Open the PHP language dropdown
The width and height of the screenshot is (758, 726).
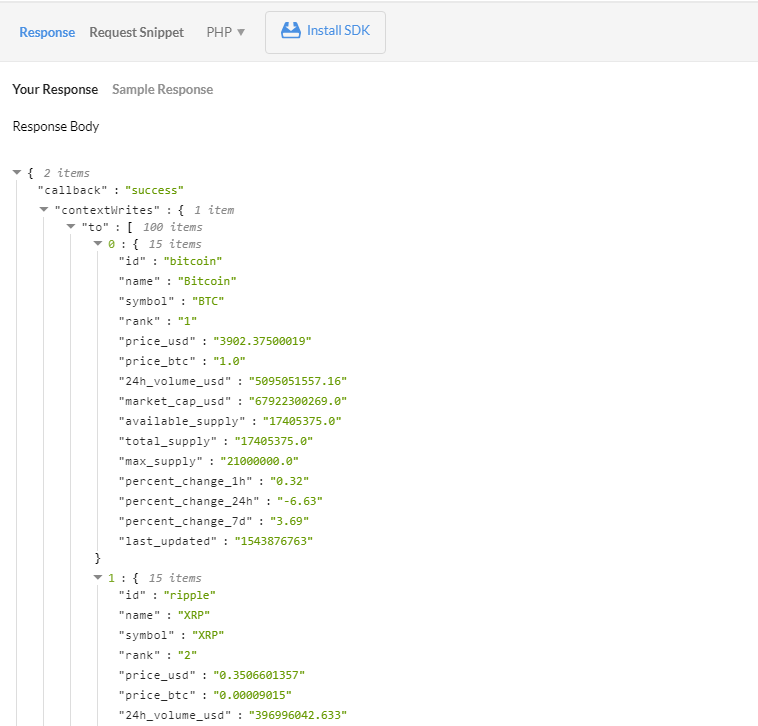(x=225, y=32)
